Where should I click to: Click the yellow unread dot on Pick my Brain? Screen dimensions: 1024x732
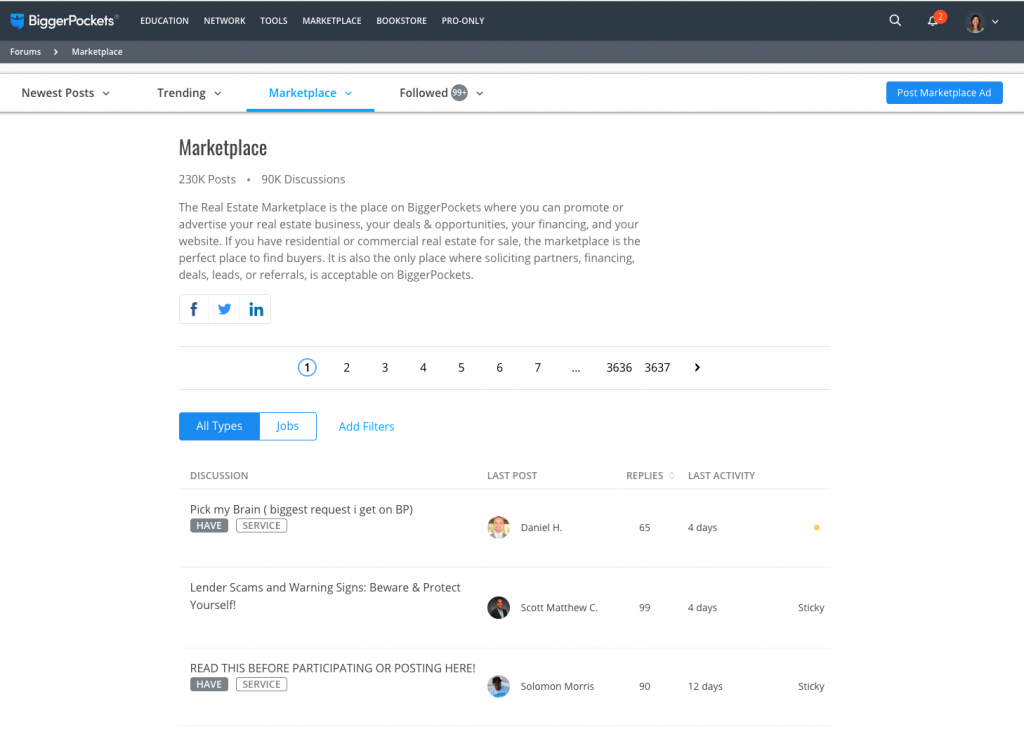[816, 528]
